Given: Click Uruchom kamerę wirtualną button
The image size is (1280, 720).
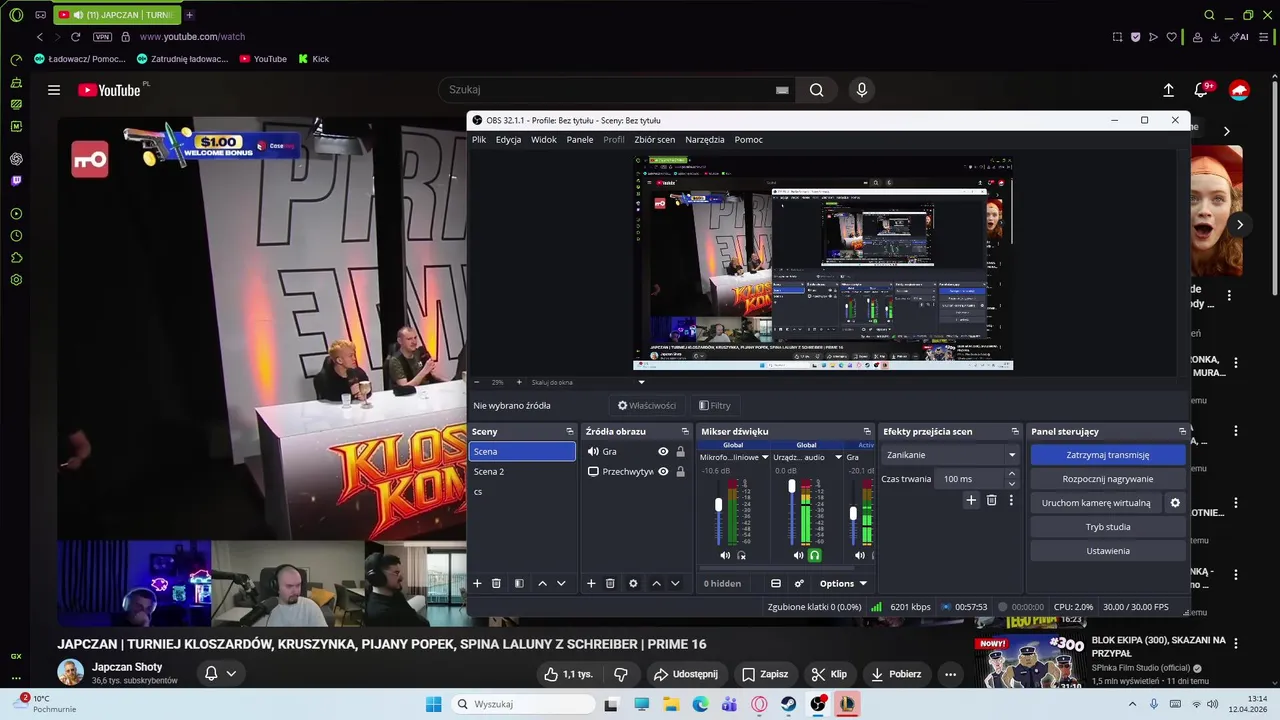Looking at the screenshot, I should tap(1096, 503).
